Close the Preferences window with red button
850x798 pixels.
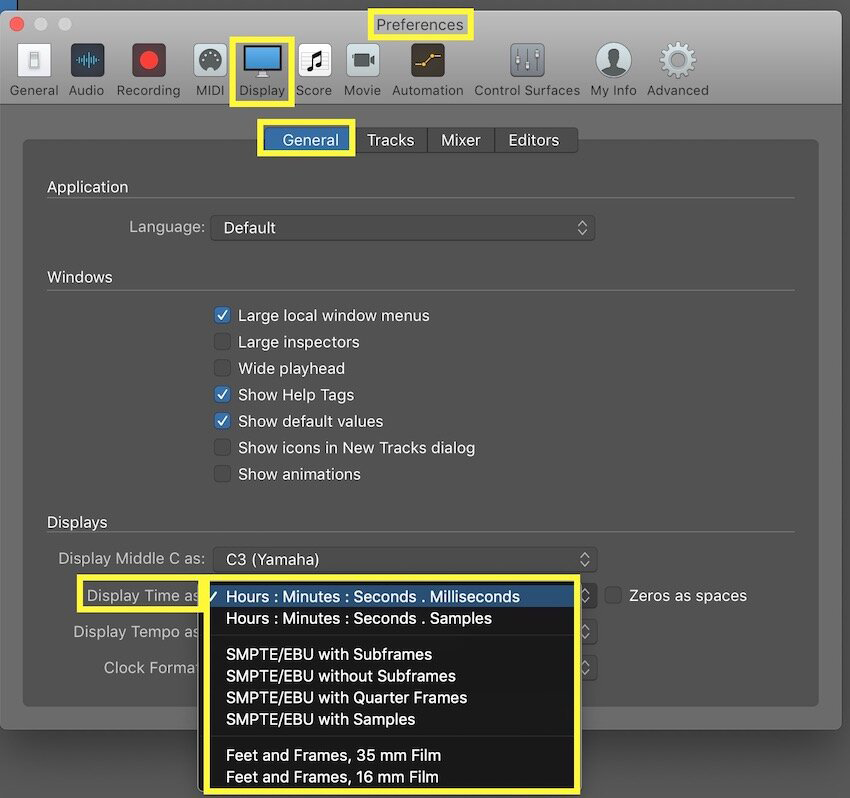click(x=17, y=24)
